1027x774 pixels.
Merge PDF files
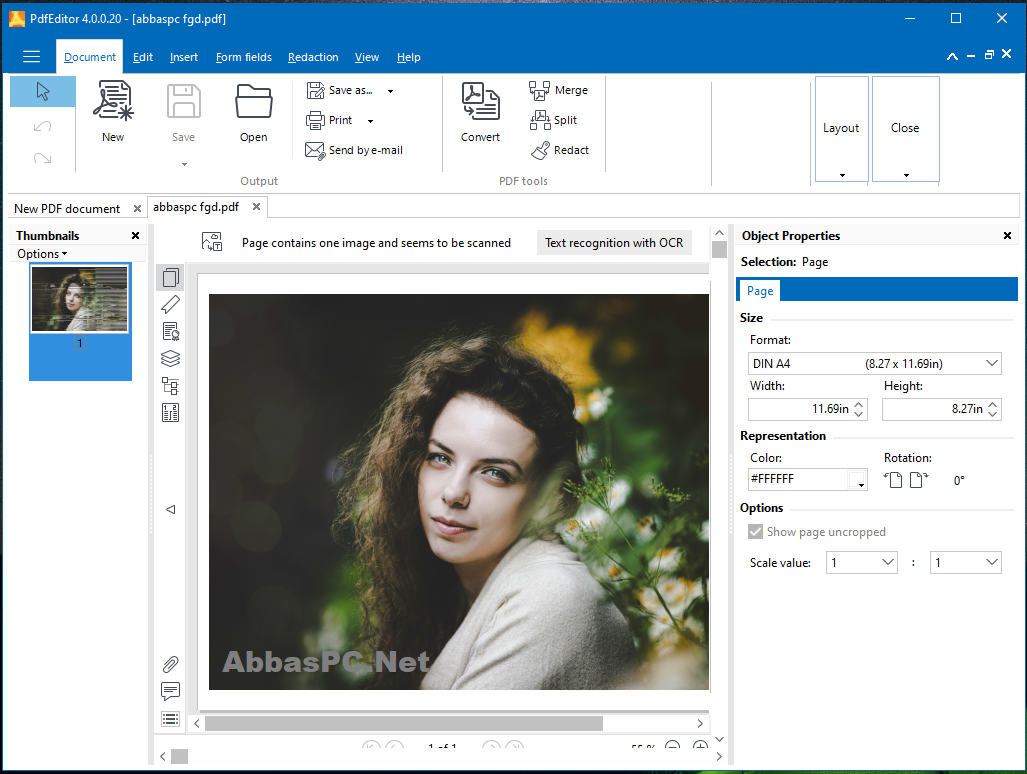click(558, 90)
